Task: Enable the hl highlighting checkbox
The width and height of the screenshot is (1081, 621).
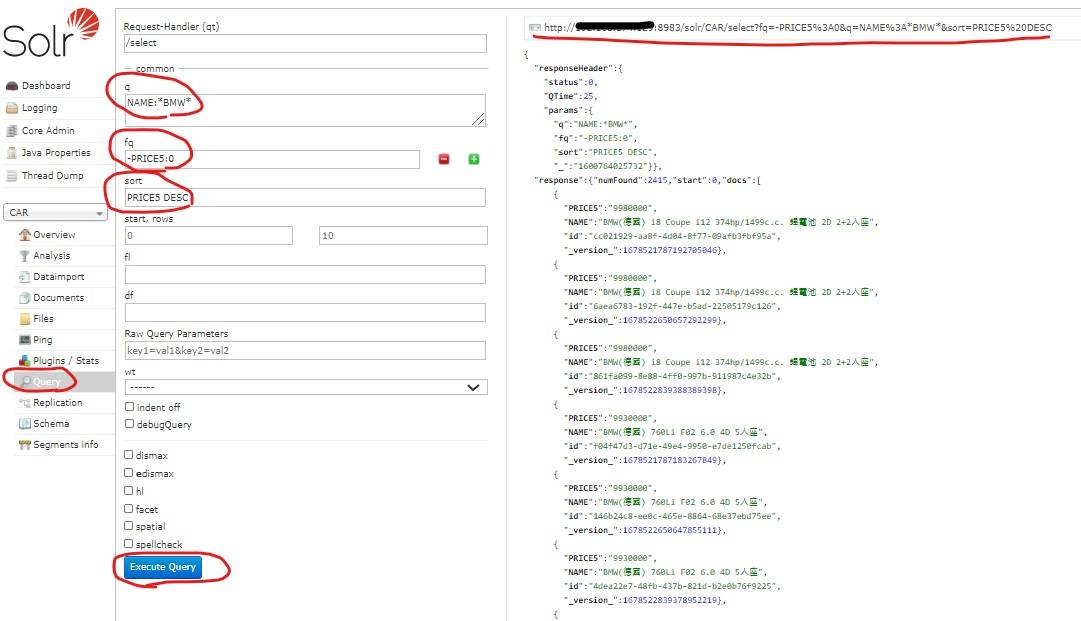Action: 128,491
